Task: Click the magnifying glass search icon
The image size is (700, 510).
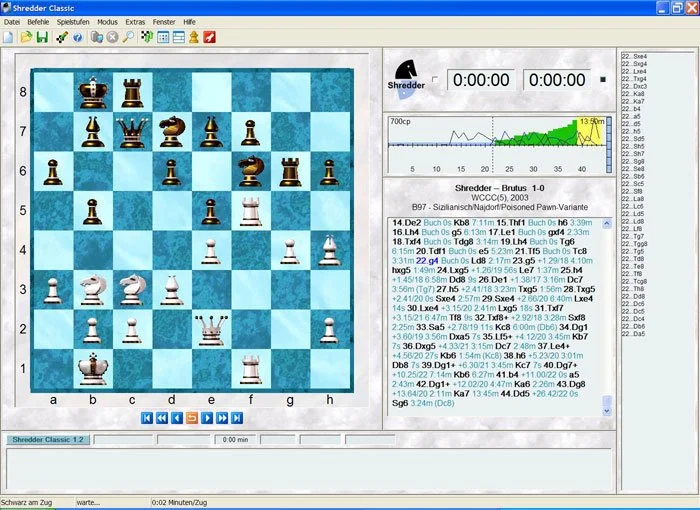Action: coord(128,37)
